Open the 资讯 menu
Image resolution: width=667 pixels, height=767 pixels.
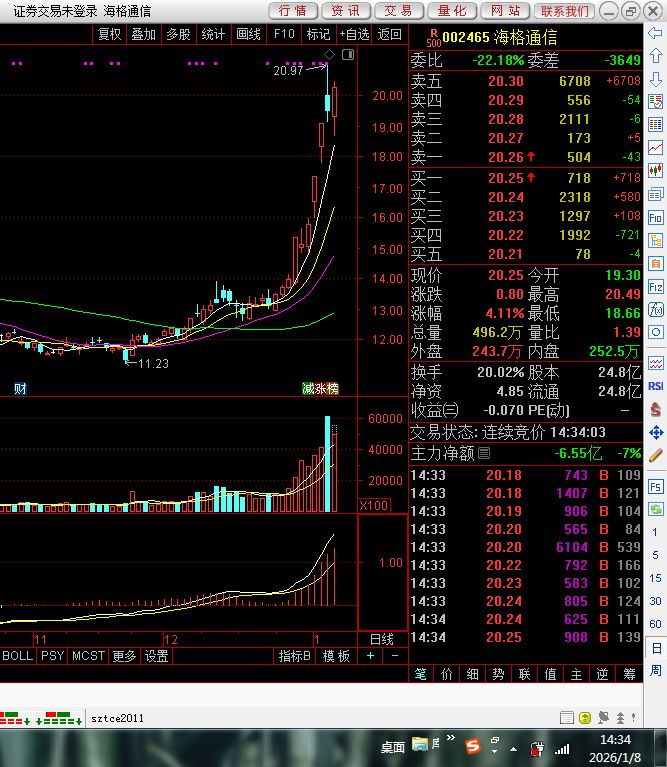(x=346, y=11)
